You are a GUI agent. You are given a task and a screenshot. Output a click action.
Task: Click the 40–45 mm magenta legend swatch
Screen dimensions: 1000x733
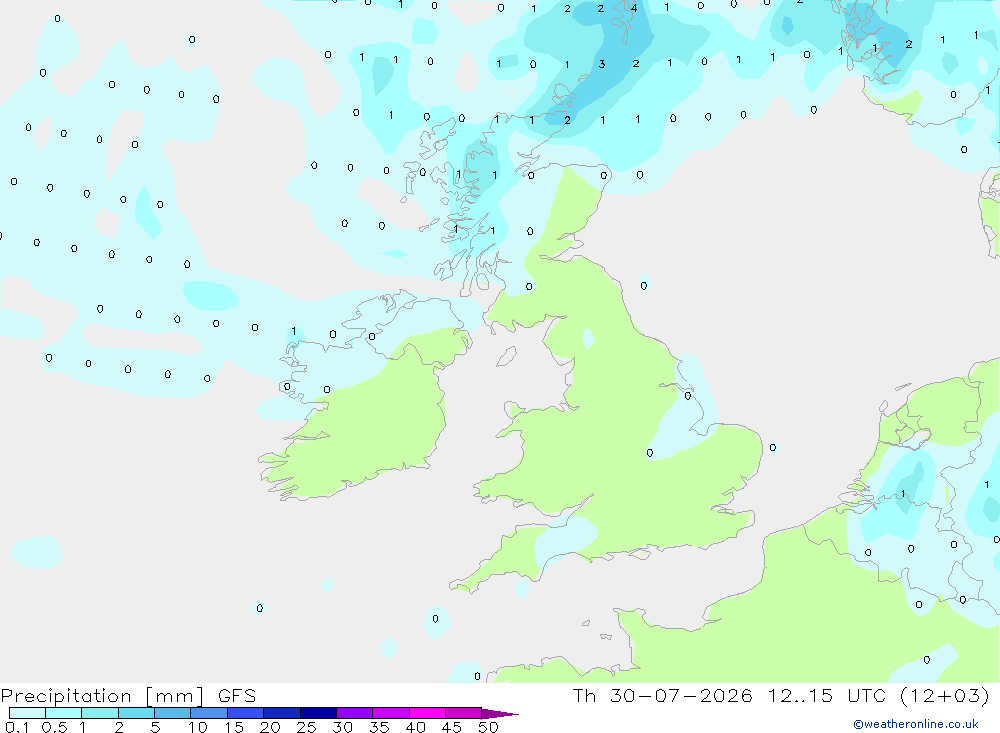click(x=427, y=713)
